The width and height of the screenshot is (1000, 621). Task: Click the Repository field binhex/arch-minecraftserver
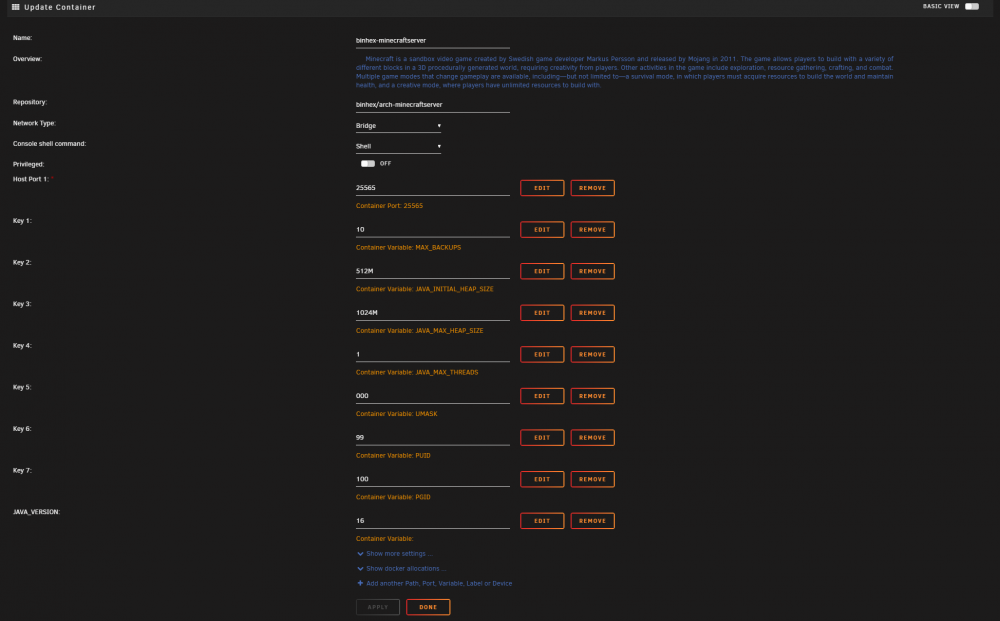pyautogui.click(x=432, y=105)
